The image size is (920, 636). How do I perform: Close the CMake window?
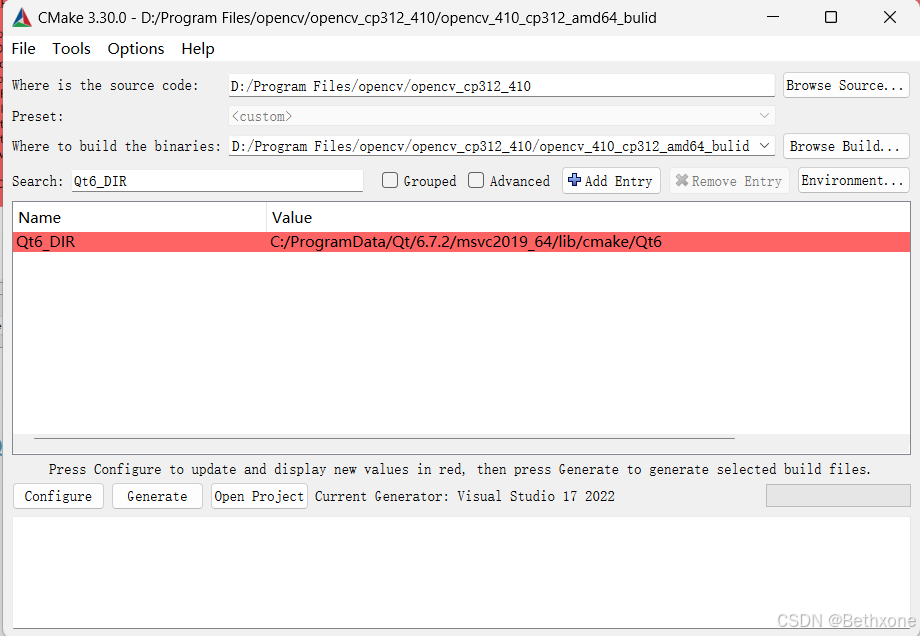pos(889,17)
